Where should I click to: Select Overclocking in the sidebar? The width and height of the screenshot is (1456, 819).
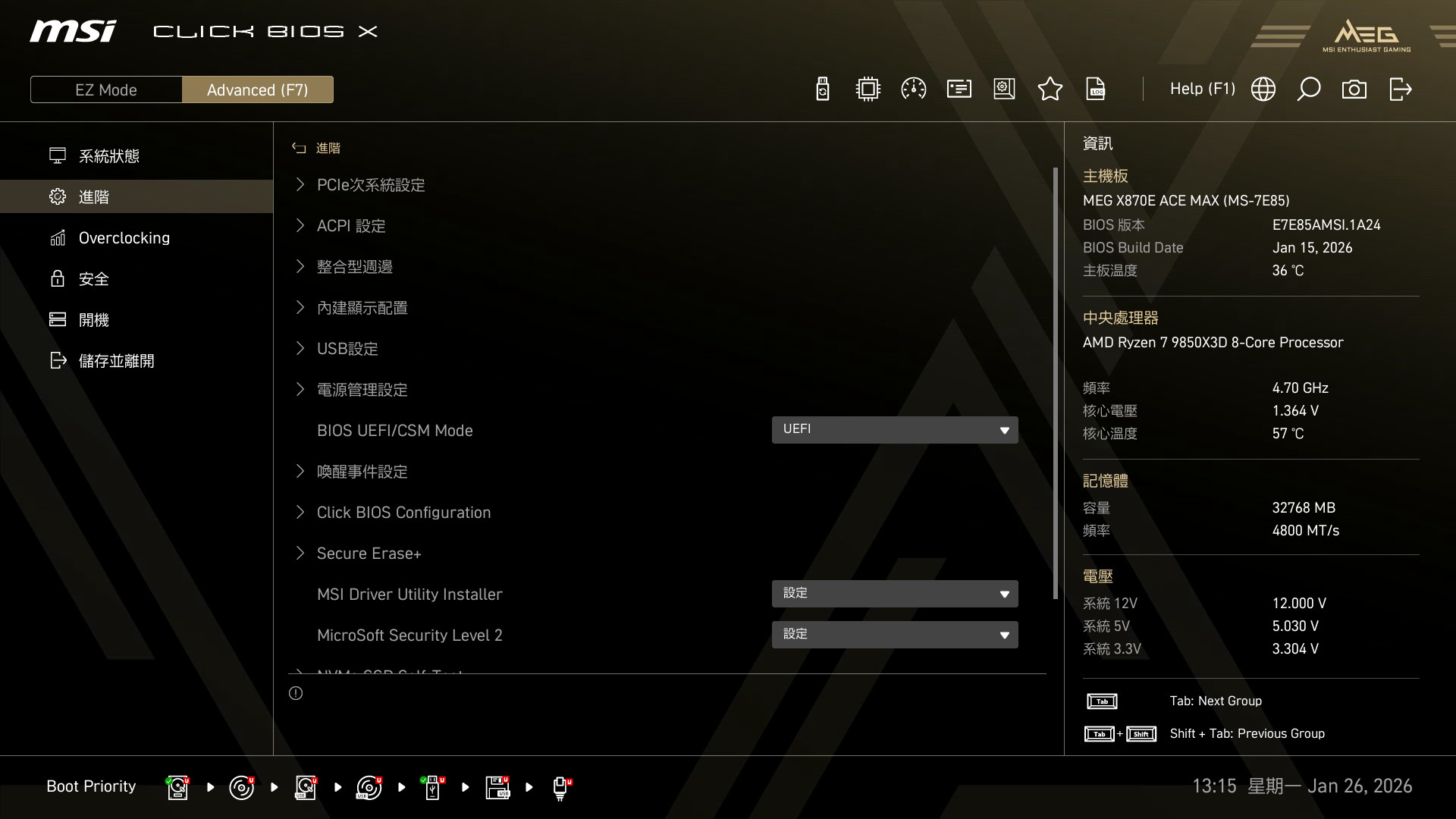pyautogui.click(x=124, y=238)
